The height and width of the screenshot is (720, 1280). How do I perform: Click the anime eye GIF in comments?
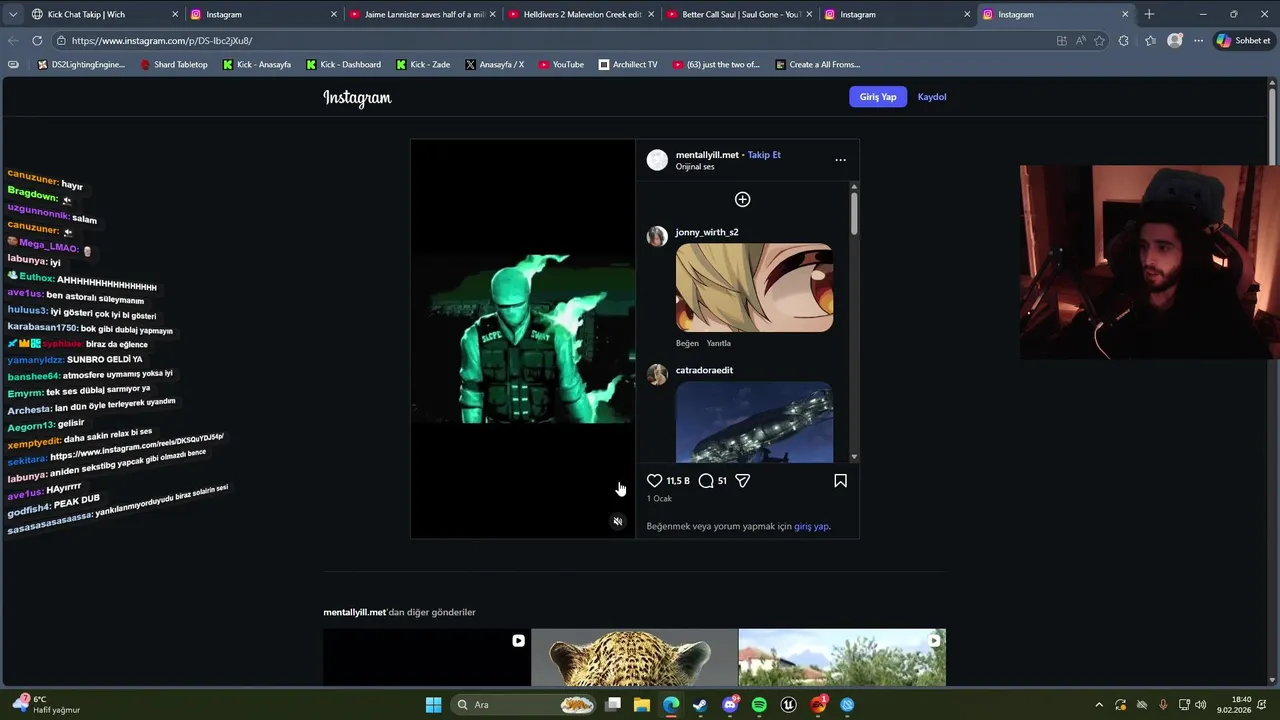[754, 288]
